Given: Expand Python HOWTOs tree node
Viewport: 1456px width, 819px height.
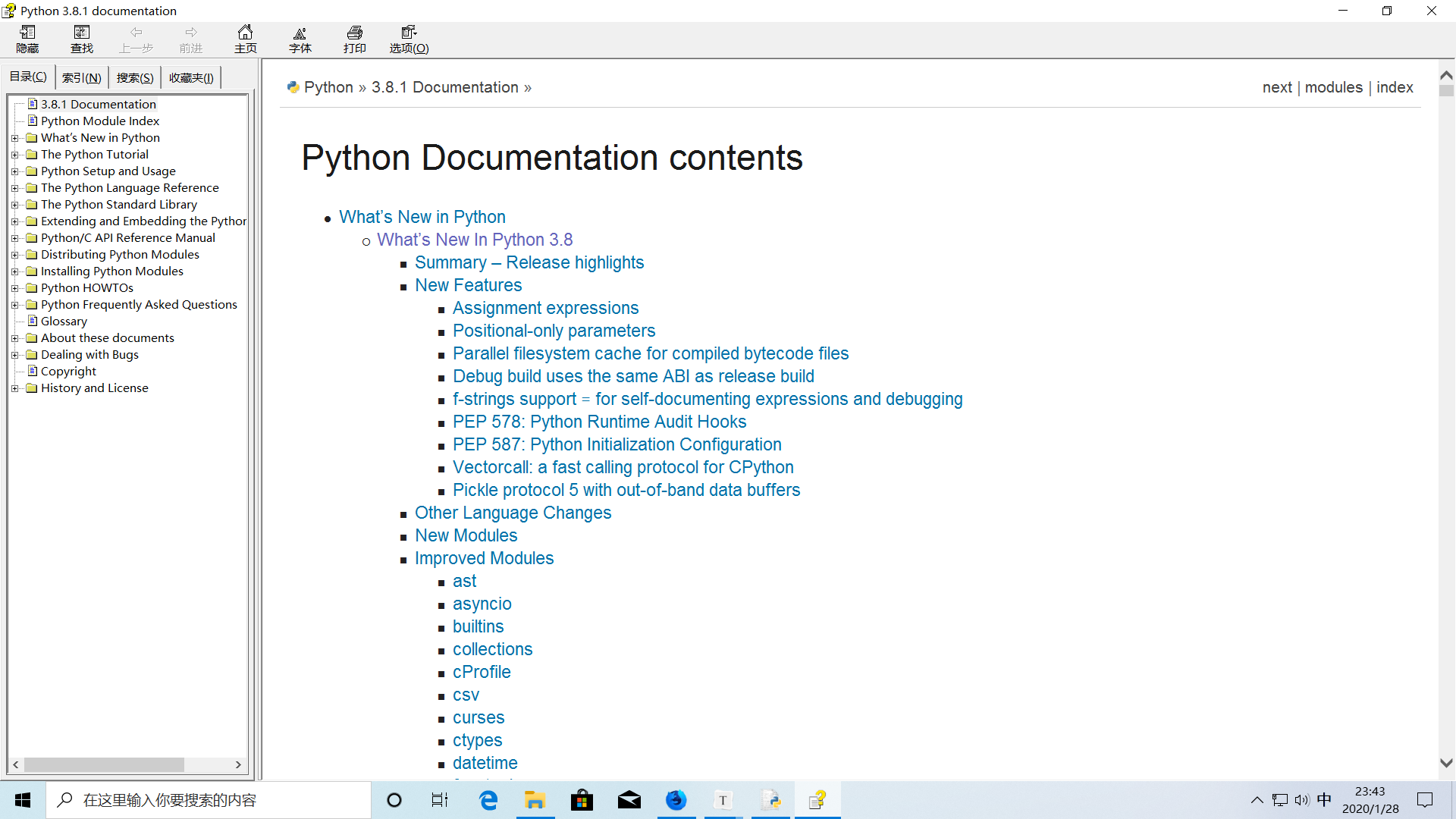Looking at the screenshot, I should pyautogui.click(x=14, y=288).
